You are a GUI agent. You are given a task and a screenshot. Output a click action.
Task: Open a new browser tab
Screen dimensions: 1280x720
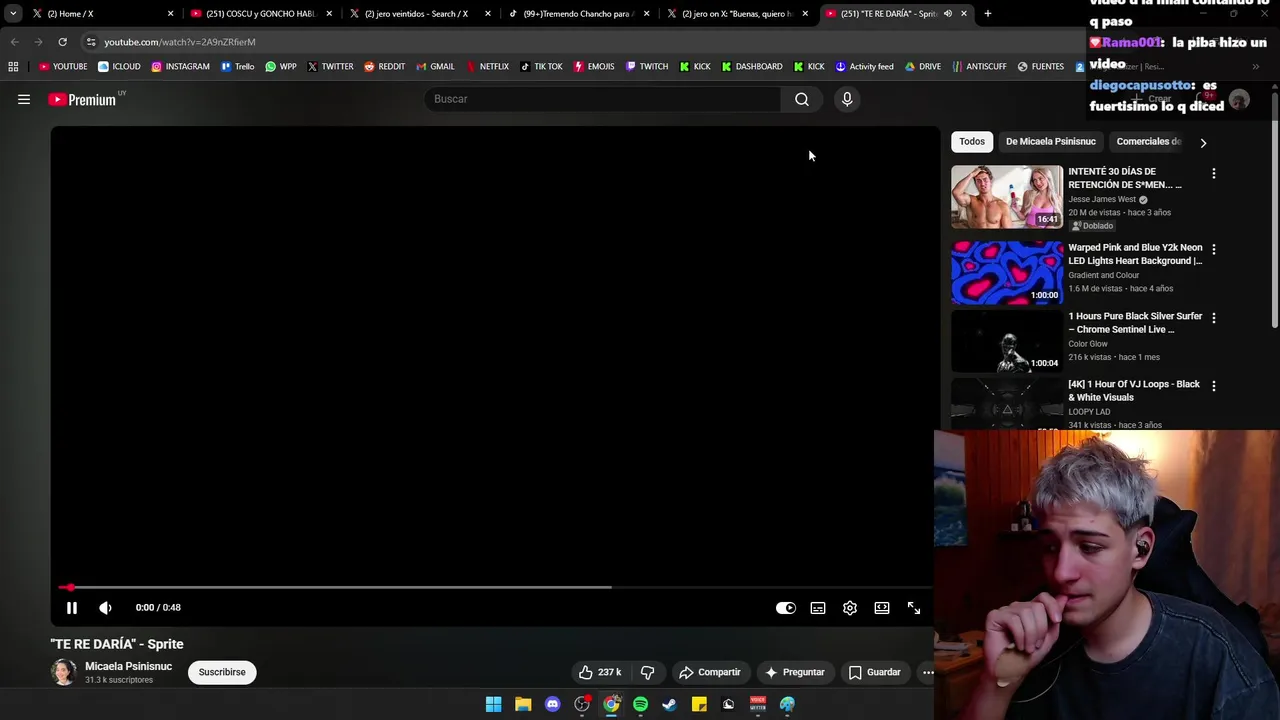pos(988,14)
